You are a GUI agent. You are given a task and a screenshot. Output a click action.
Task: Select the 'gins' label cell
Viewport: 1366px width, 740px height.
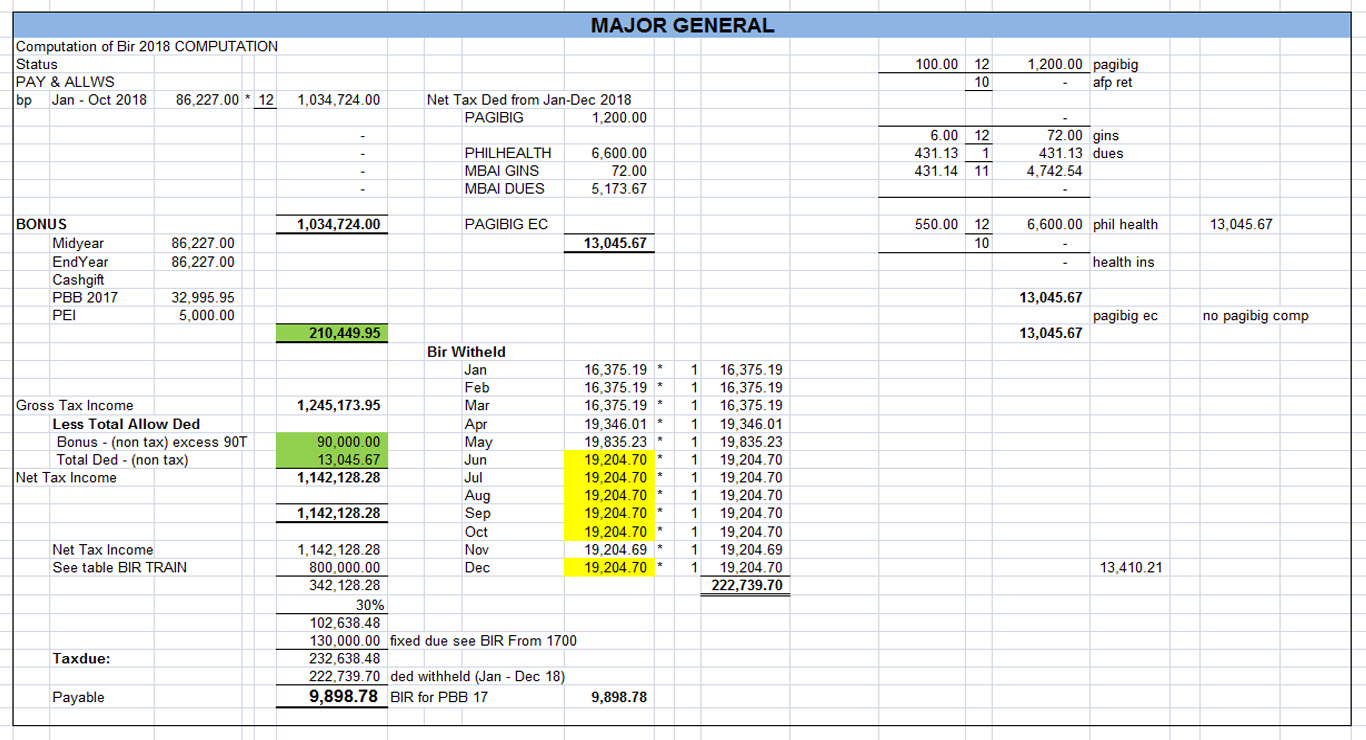(1107, 135)
